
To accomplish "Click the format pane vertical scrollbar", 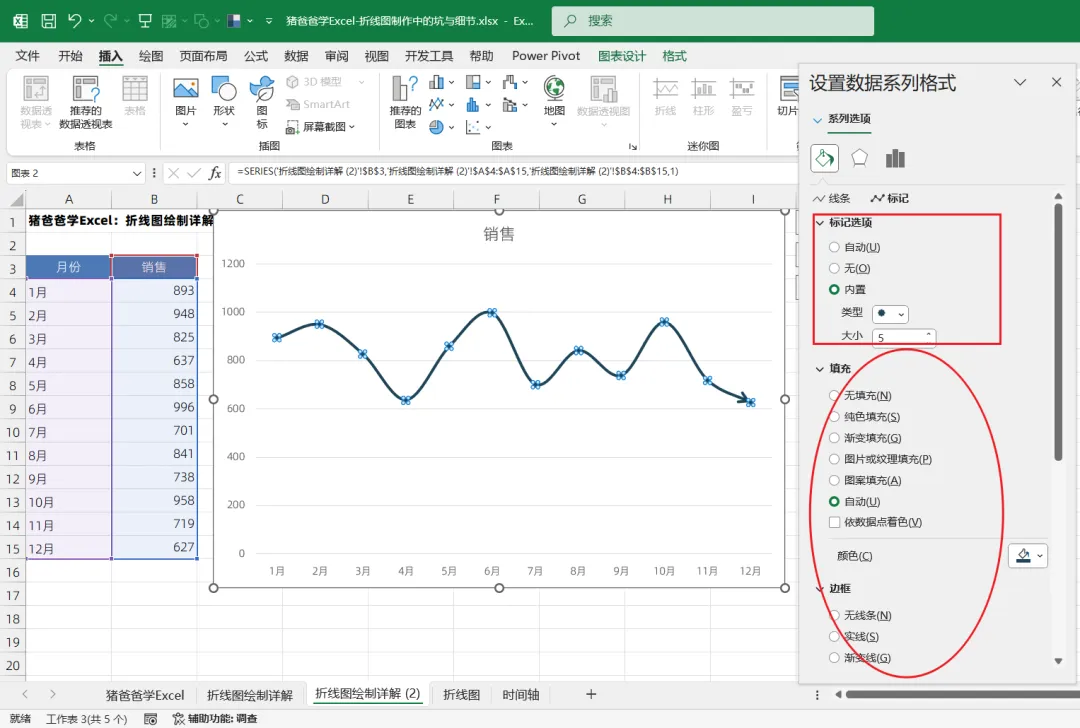I will pos(1058,331).
